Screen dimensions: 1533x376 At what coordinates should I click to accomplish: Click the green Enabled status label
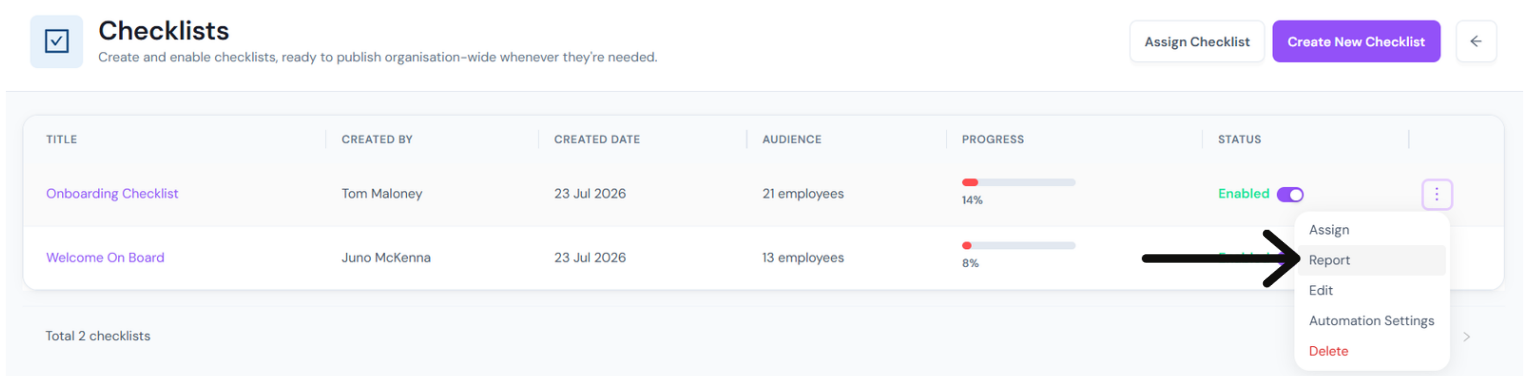point(1243,194)
